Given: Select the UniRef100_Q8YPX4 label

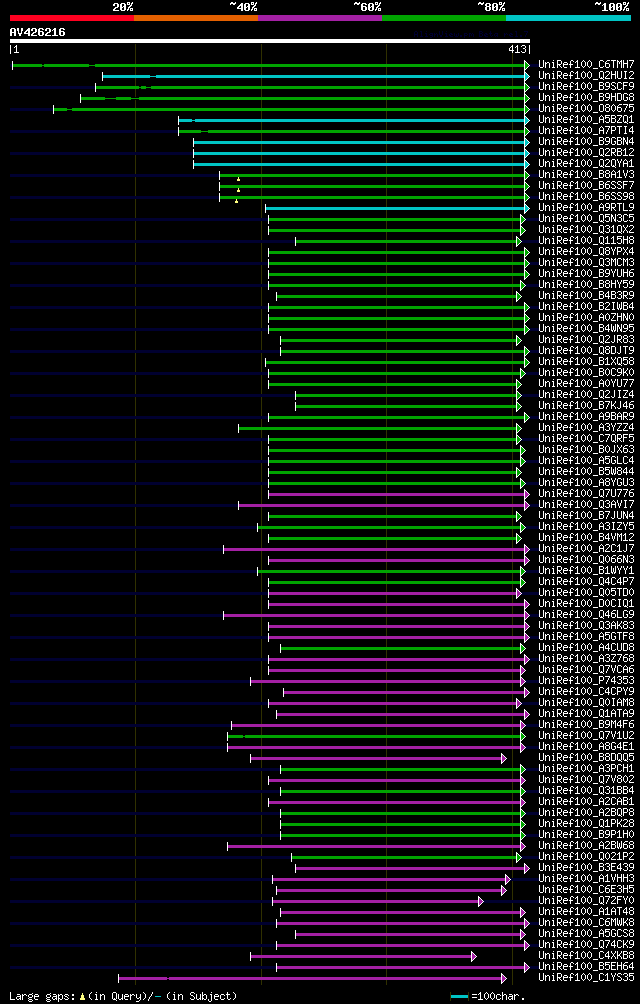Looking at the screenshot, I should pos(586,252).
